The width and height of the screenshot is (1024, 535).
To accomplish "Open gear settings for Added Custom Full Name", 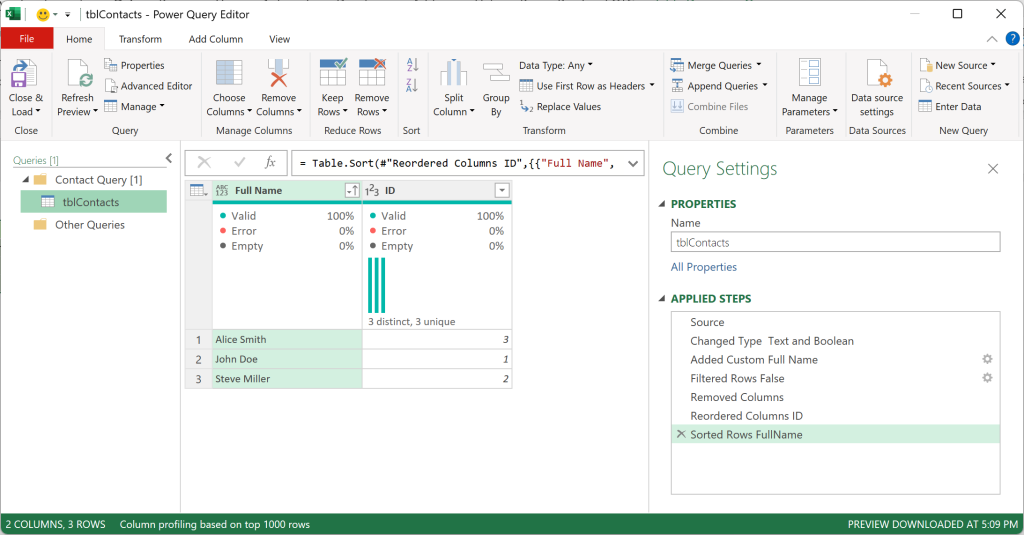I will coord(987,359).
